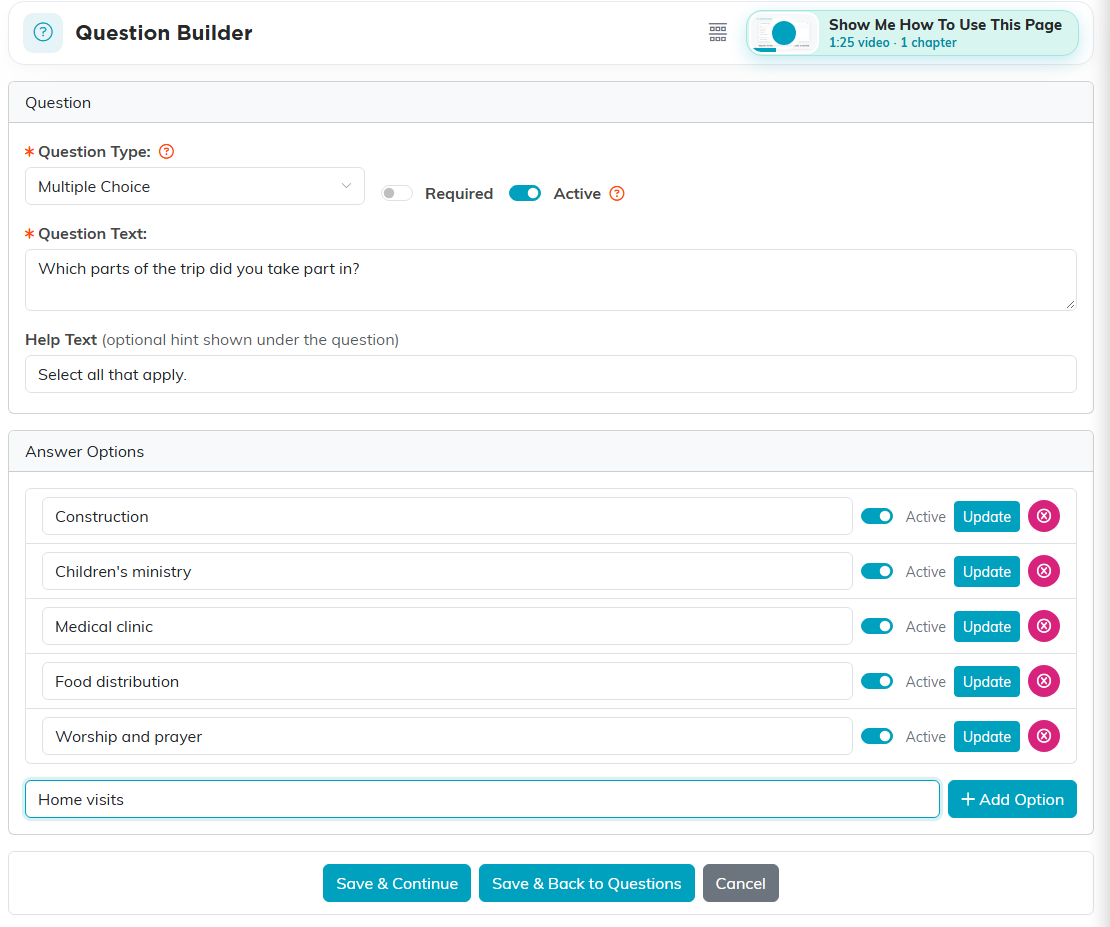Toggle Active switch for Medical clinic option
1110x927 pixels.
[x=877, y=626]
